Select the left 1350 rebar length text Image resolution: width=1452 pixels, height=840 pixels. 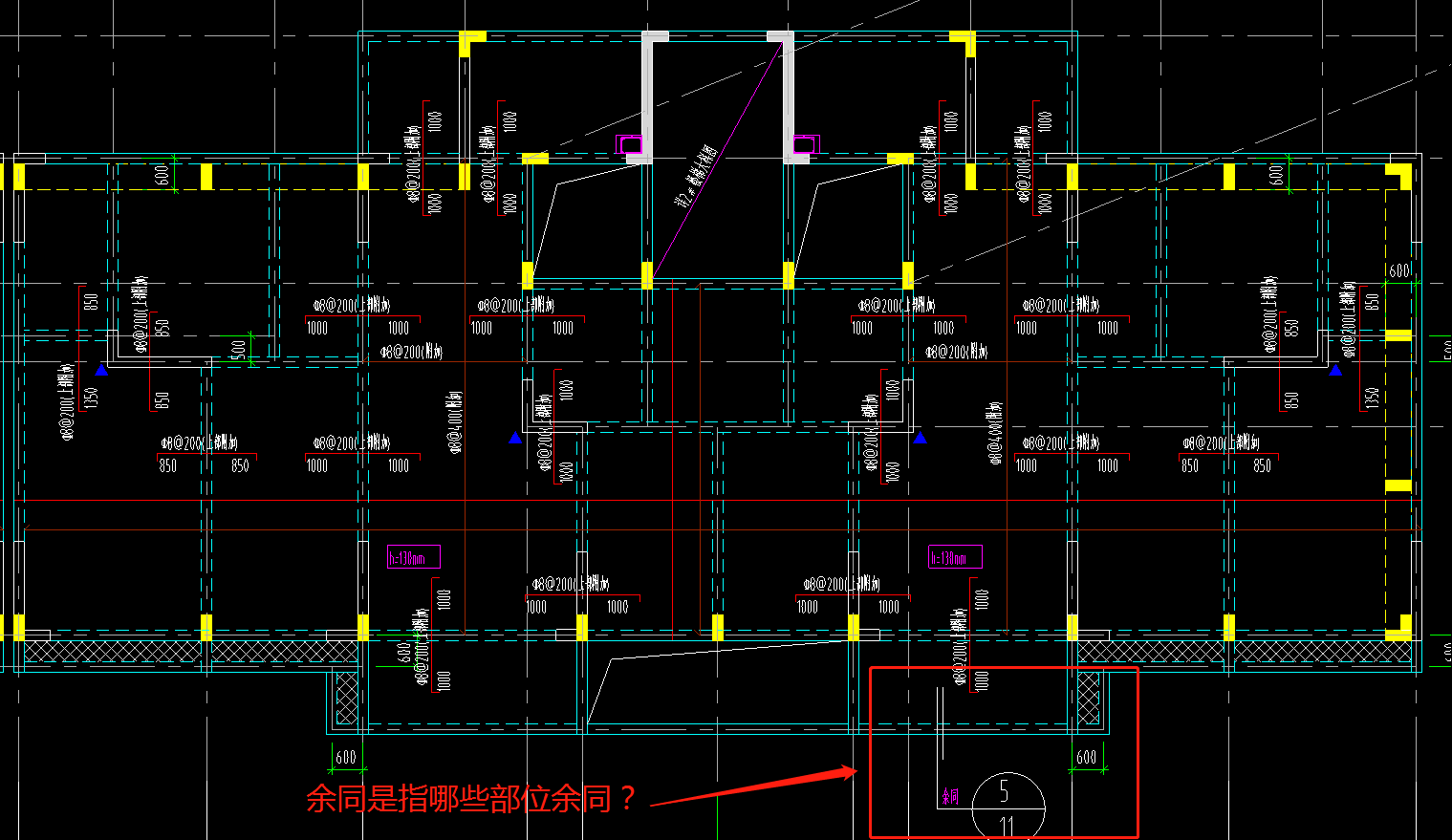92,397
